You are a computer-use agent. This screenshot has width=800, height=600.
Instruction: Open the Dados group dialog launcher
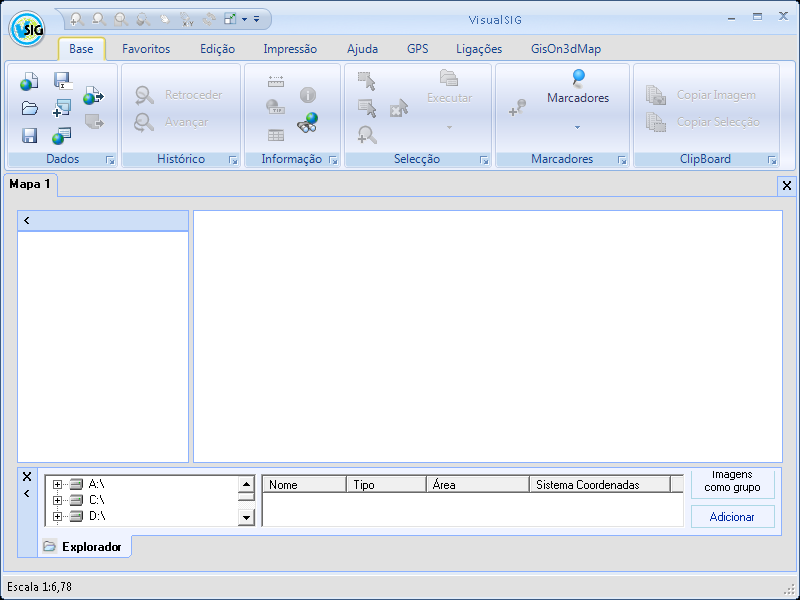110,160
